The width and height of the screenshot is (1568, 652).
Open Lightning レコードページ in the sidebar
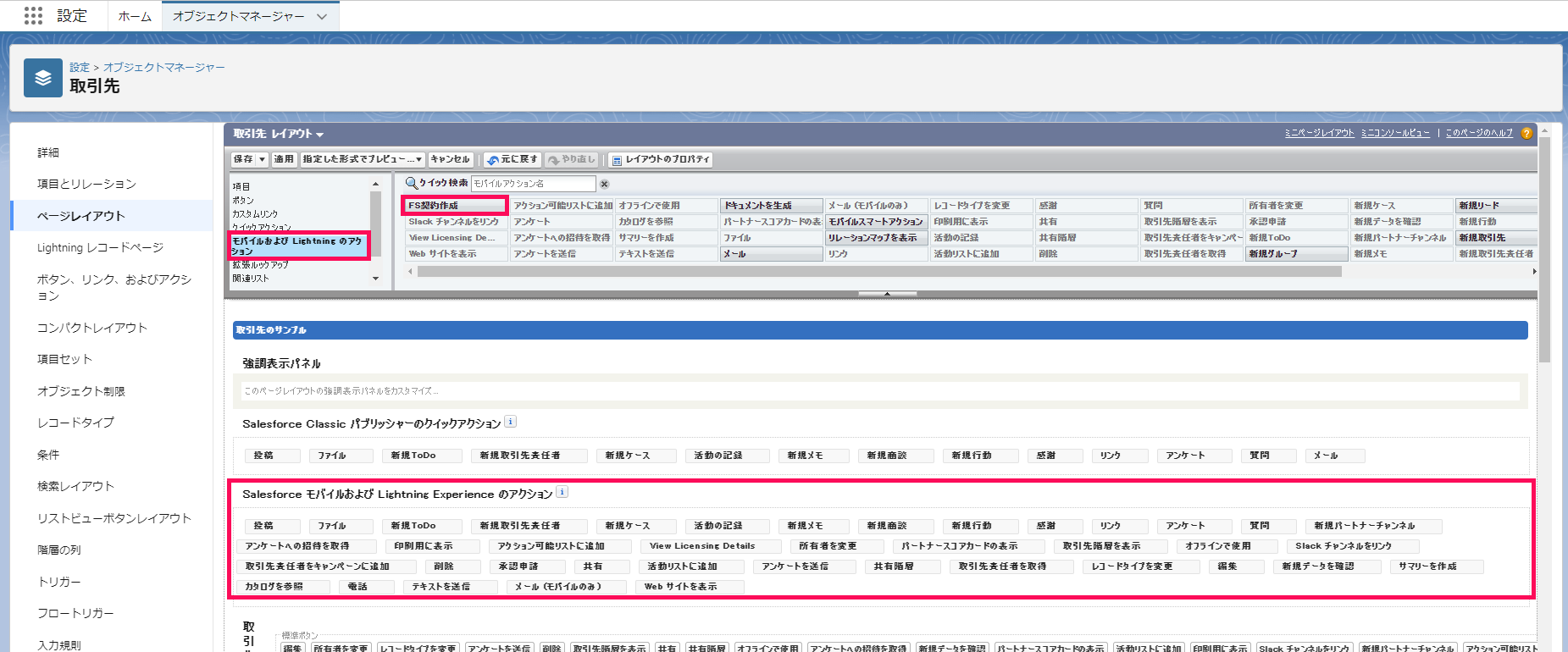click(x=100, y=247)
